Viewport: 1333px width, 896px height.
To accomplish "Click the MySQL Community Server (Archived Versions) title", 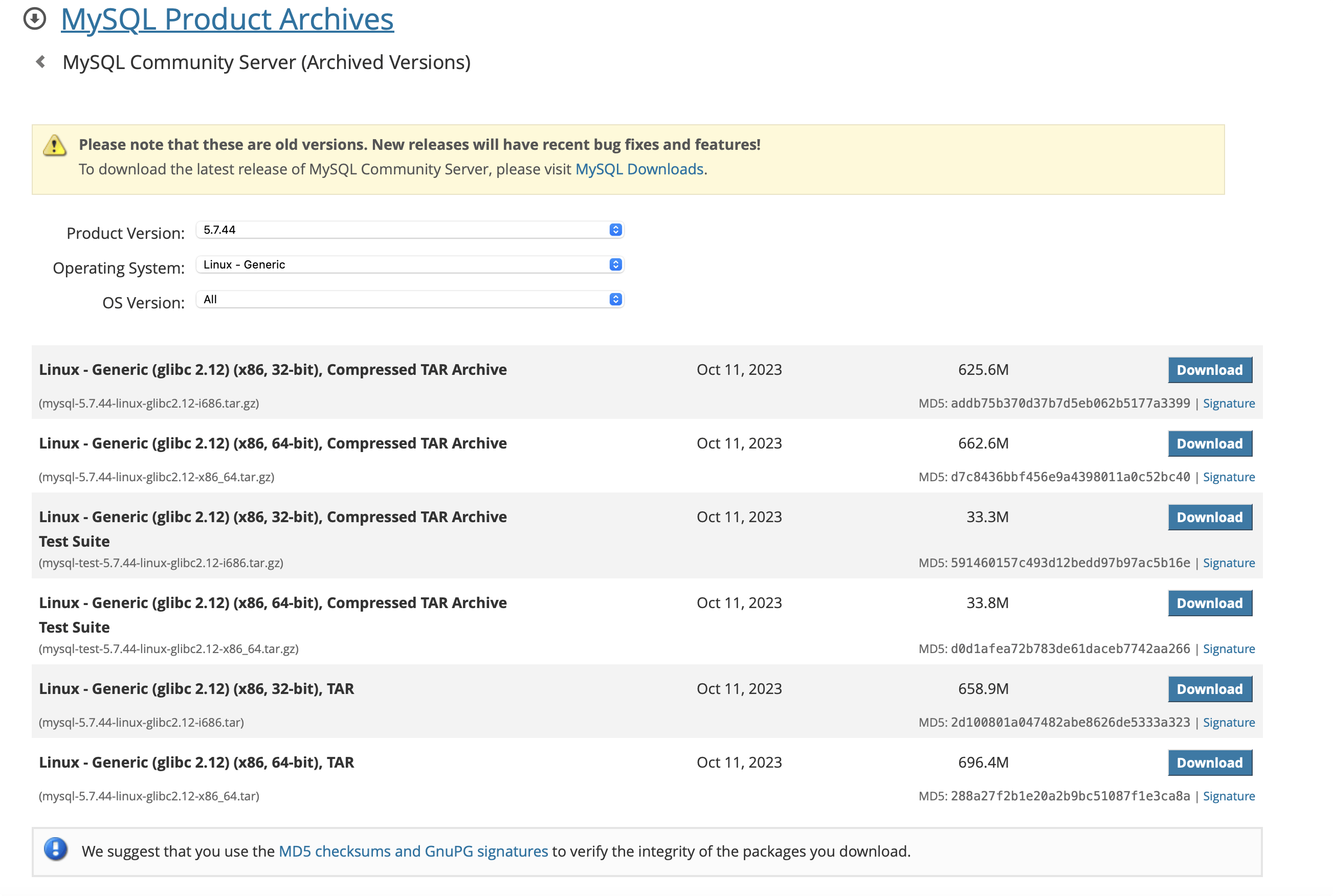I will pyautogui.click(x=266, y=62).
